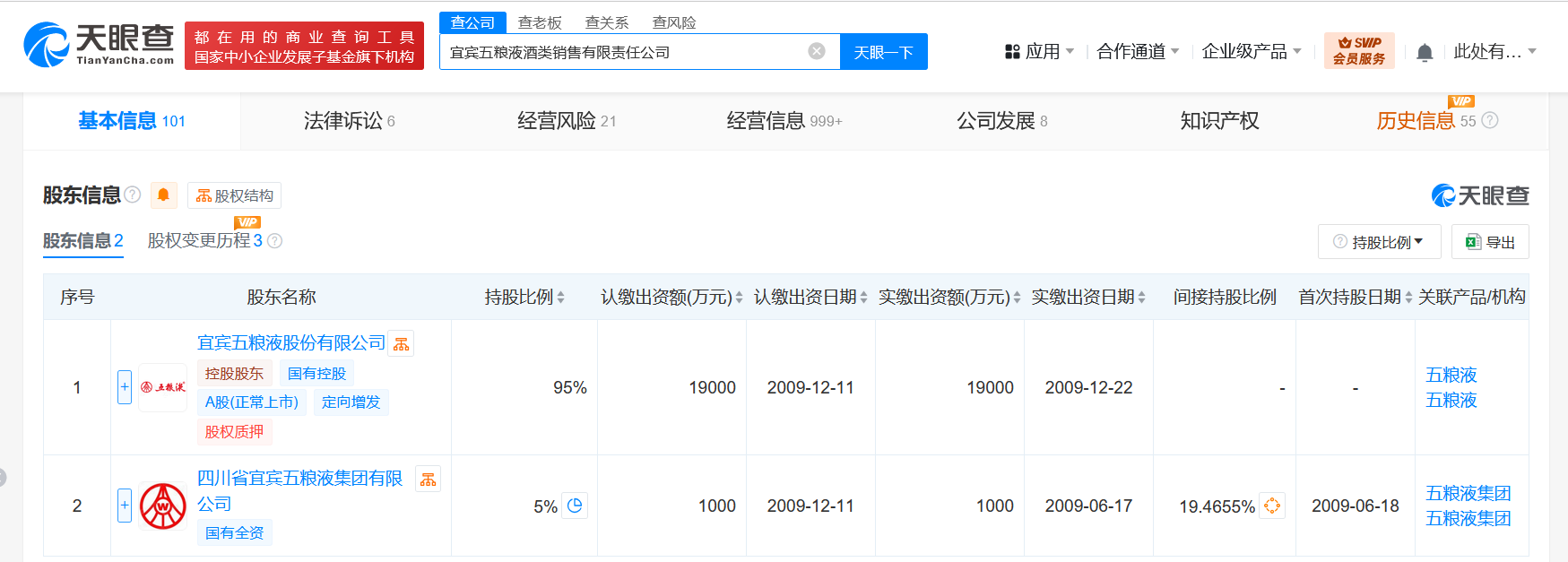Sort table by 认缴出资额 column arrows
The image size is (1568, 562).
pyautogui.click(x=739, y=298)
